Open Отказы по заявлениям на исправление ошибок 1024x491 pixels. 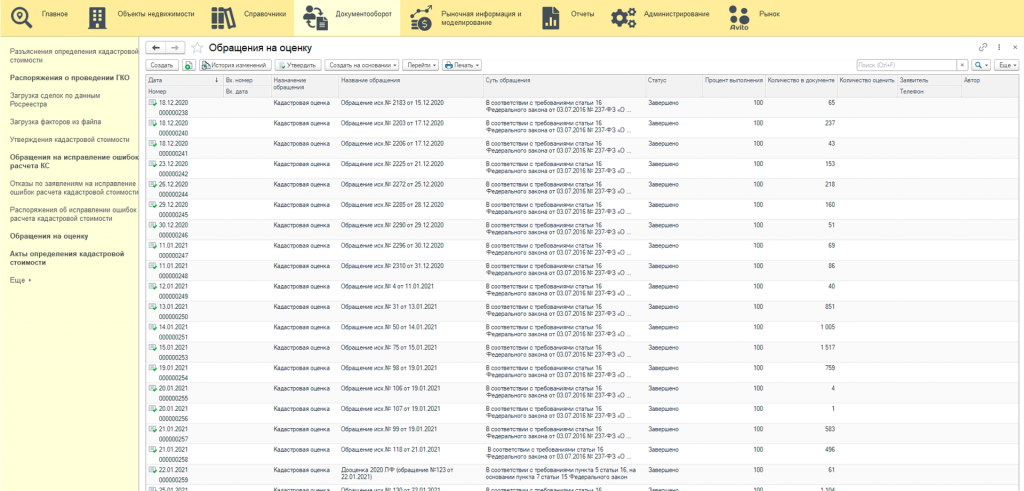[74, 188]
